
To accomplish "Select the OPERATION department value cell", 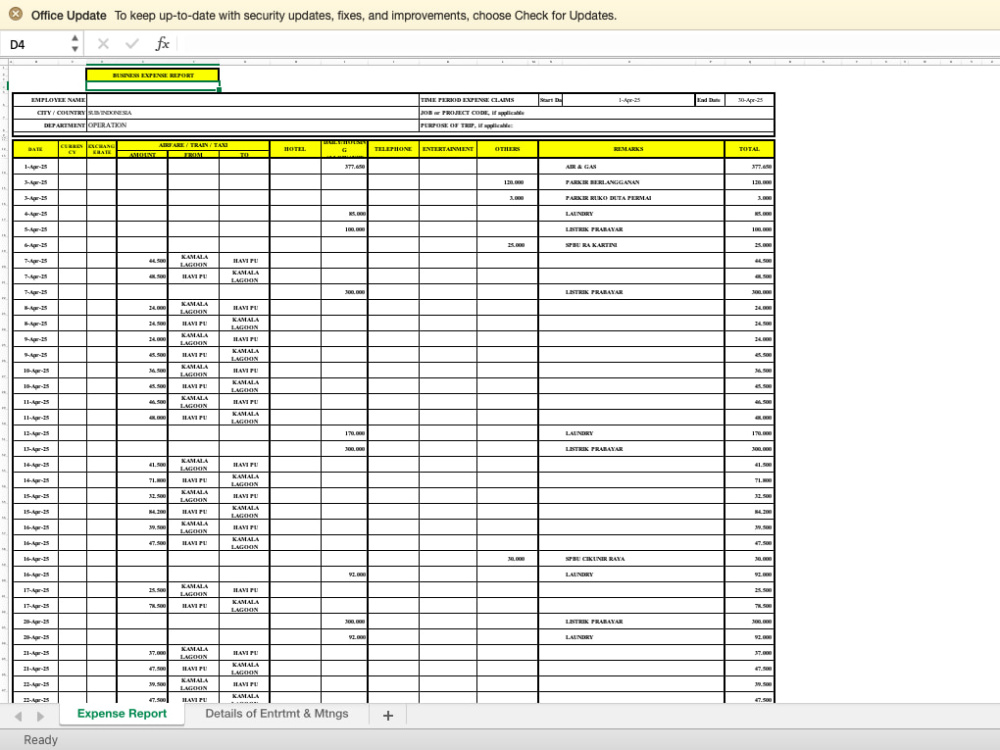I will [x=253, y=125].
